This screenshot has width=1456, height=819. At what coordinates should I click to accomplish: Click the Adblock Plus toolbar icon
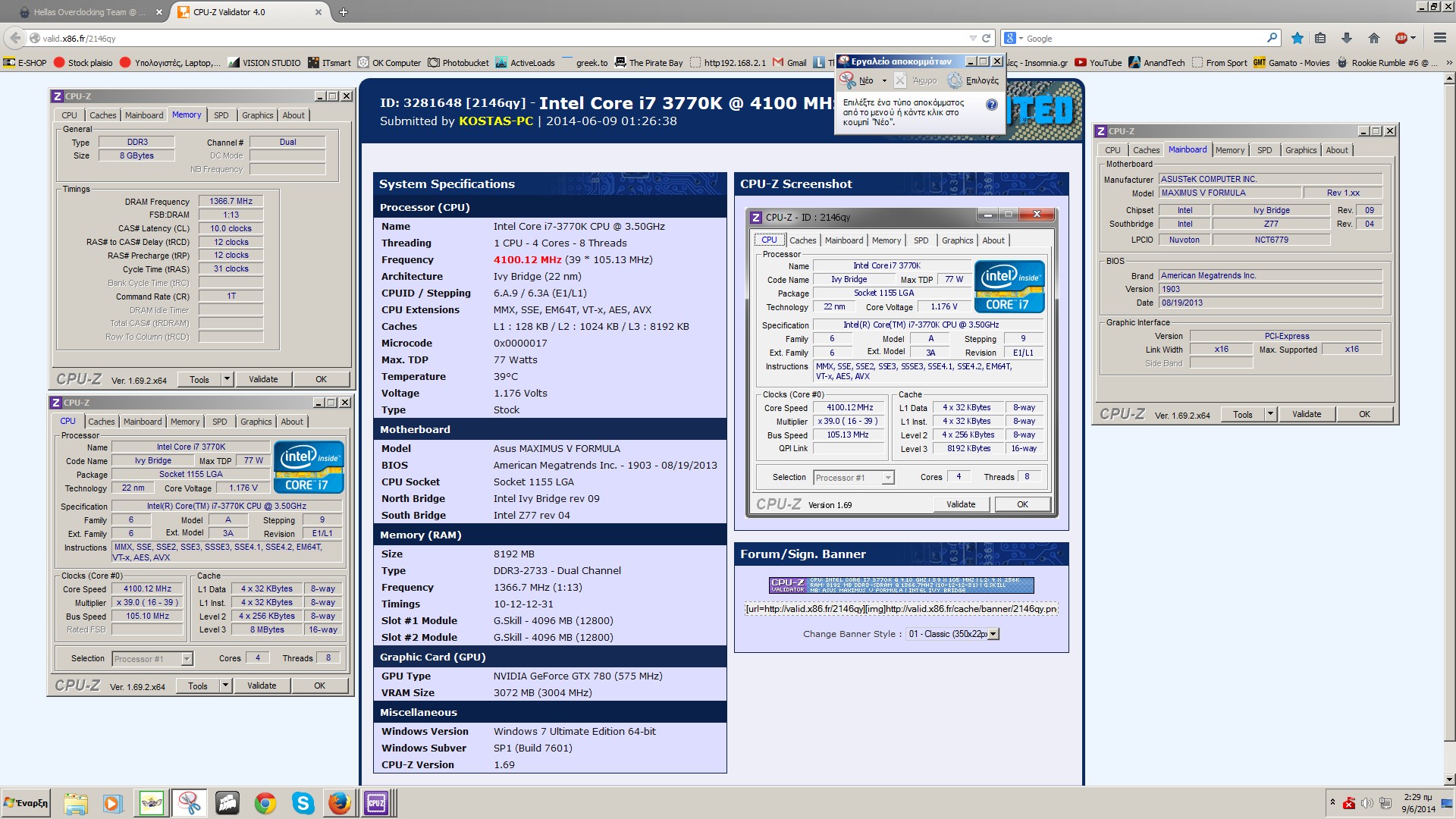coord(1401,38)
